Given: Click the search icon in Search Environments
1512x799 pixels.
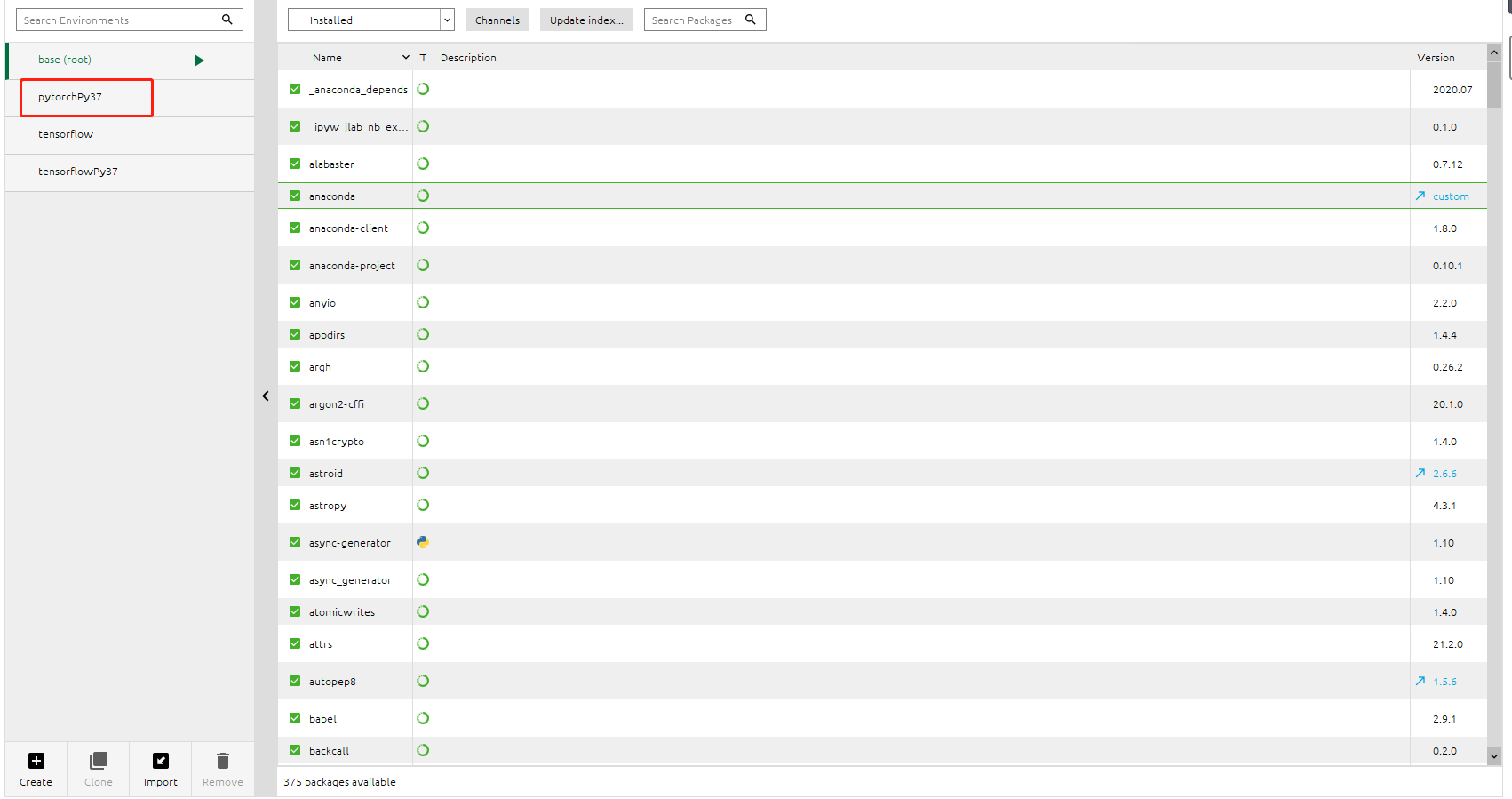Looking at the screenshot, I should [227, 20].
